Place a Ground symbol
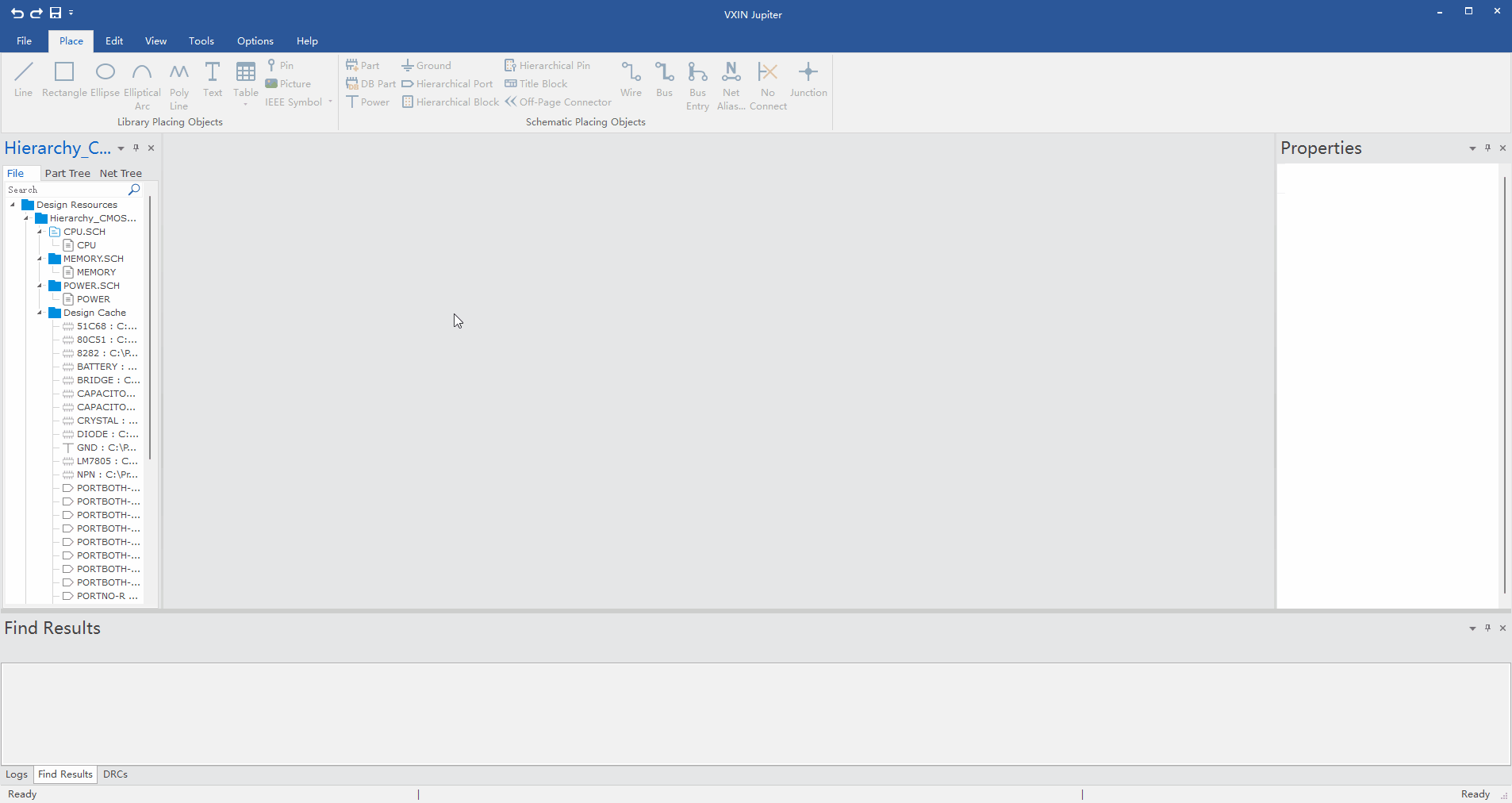The width and height of the screenshot is (1512, 803). coord(426,65)
